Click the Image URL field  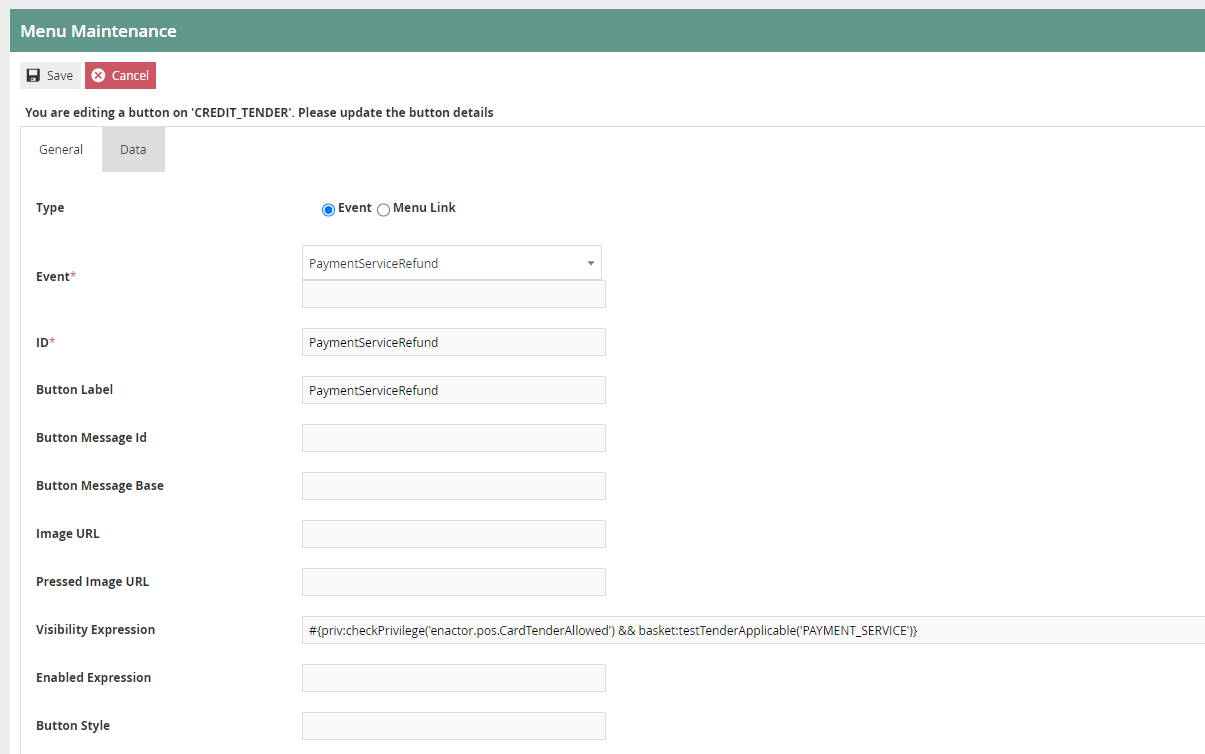point(453,533)
